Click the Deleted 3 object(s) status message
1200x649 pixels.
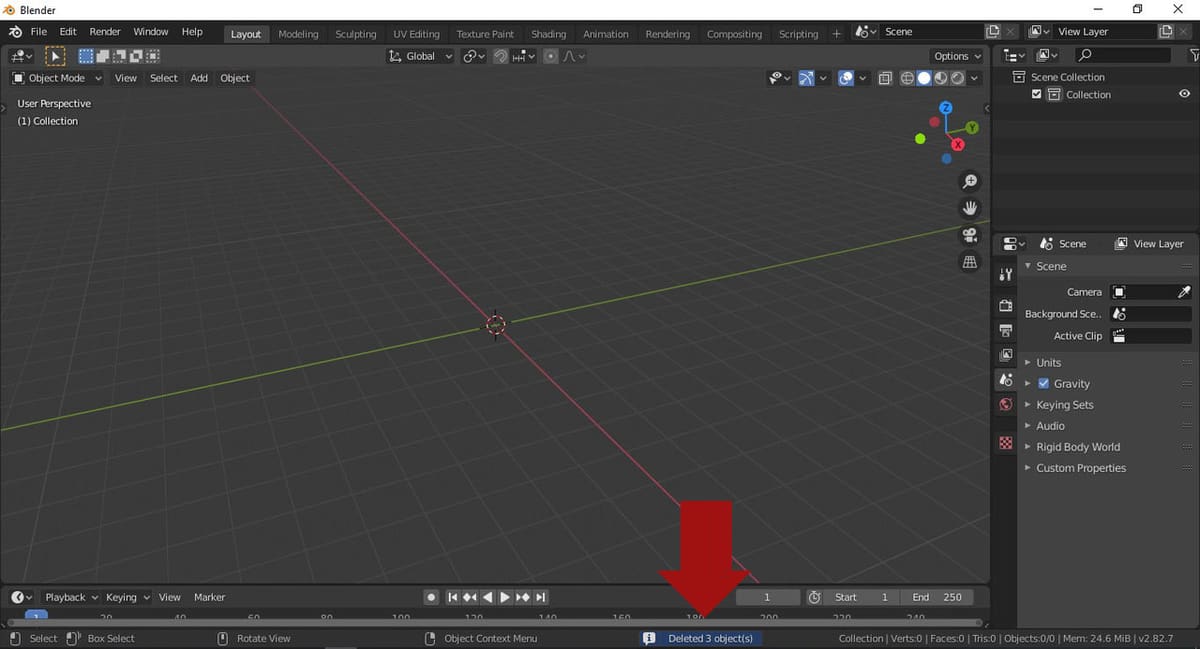coord(701,638)
